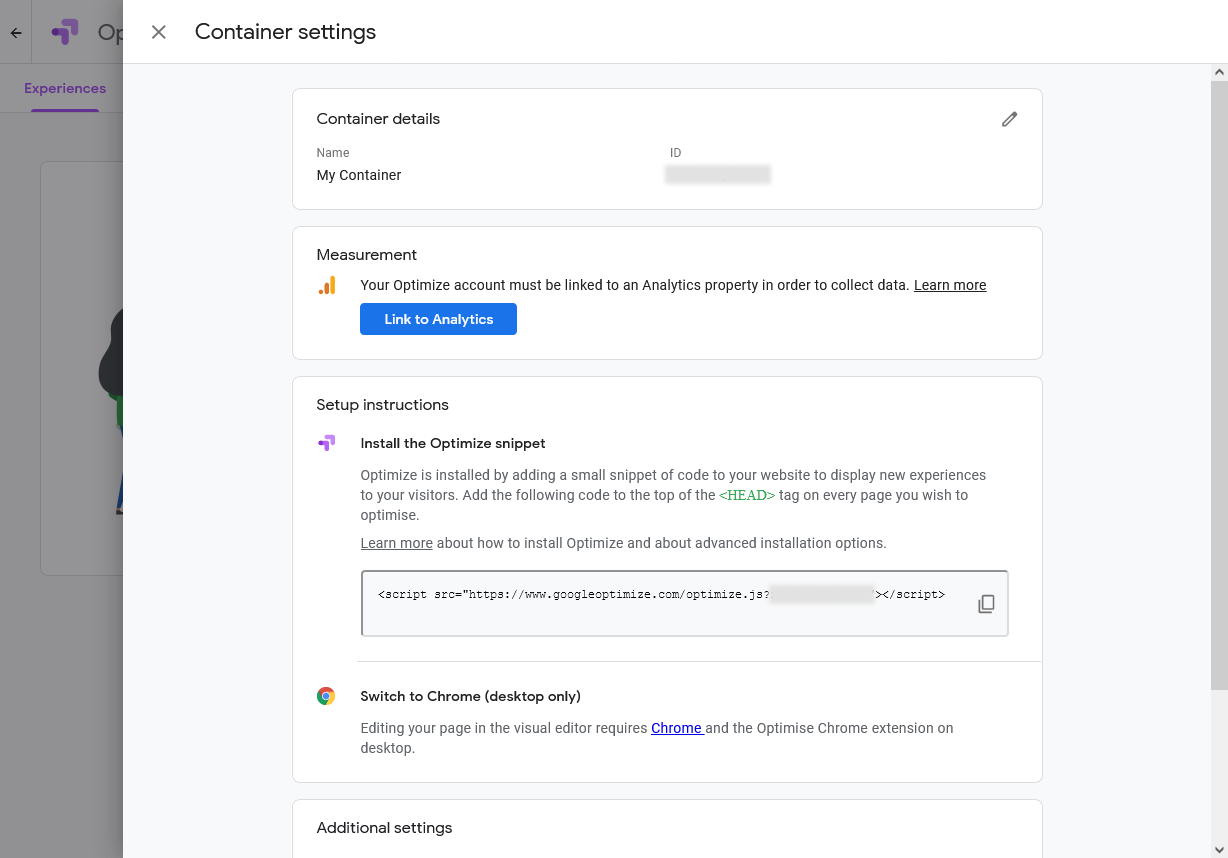Select the Optimize script snippet text
Screen dimensions: 1228x858
(661, 594)
